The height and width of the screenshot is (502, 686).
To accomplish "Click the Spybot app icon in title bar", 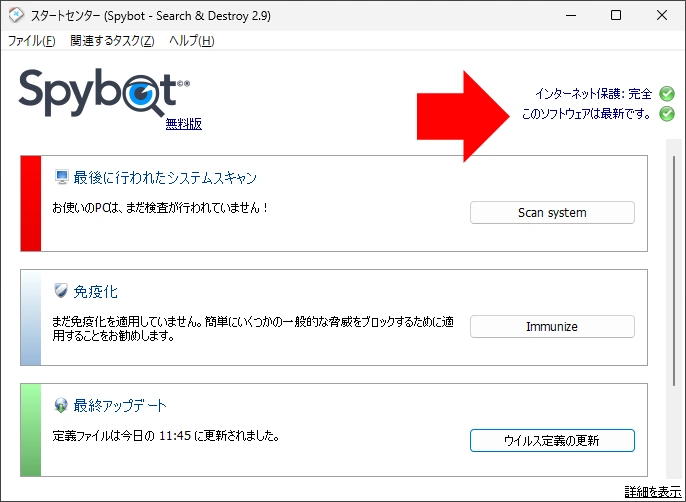I will pos(16,15).
